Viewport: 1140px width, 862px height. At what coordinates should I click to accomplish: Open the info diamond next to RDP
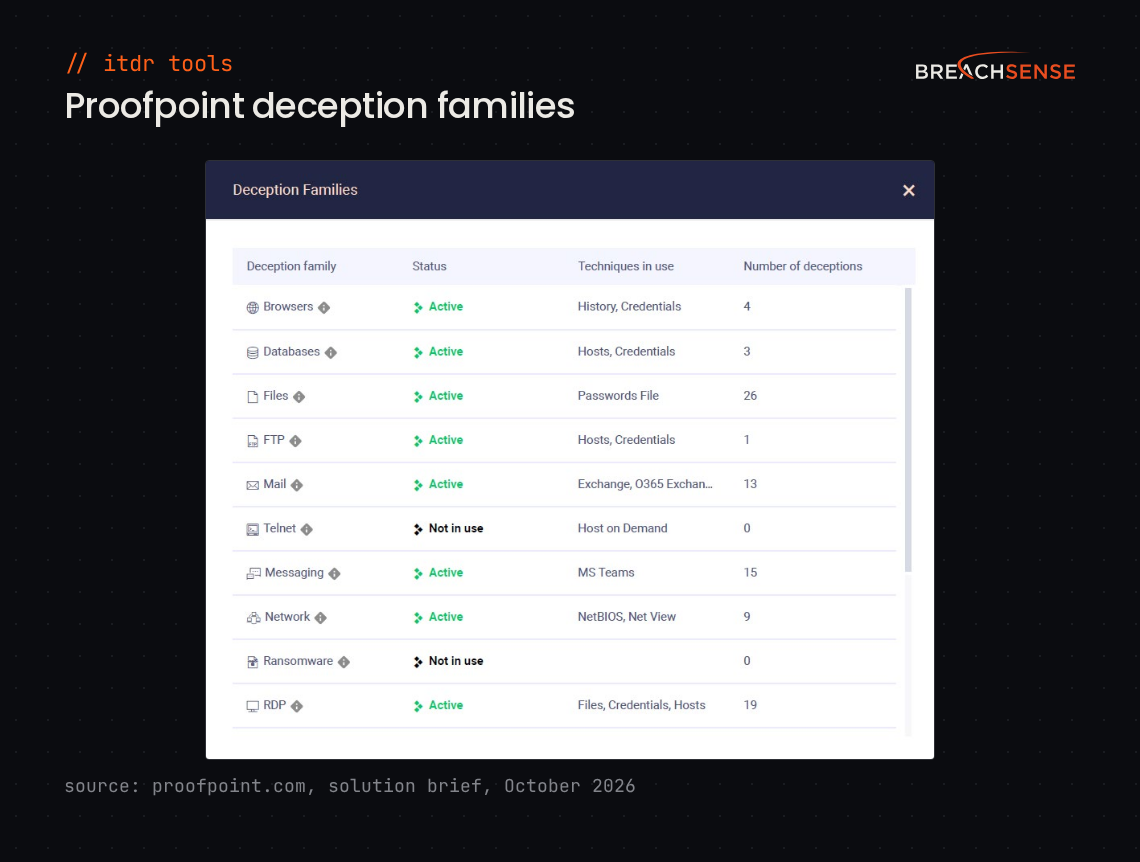tap(297, 706)
